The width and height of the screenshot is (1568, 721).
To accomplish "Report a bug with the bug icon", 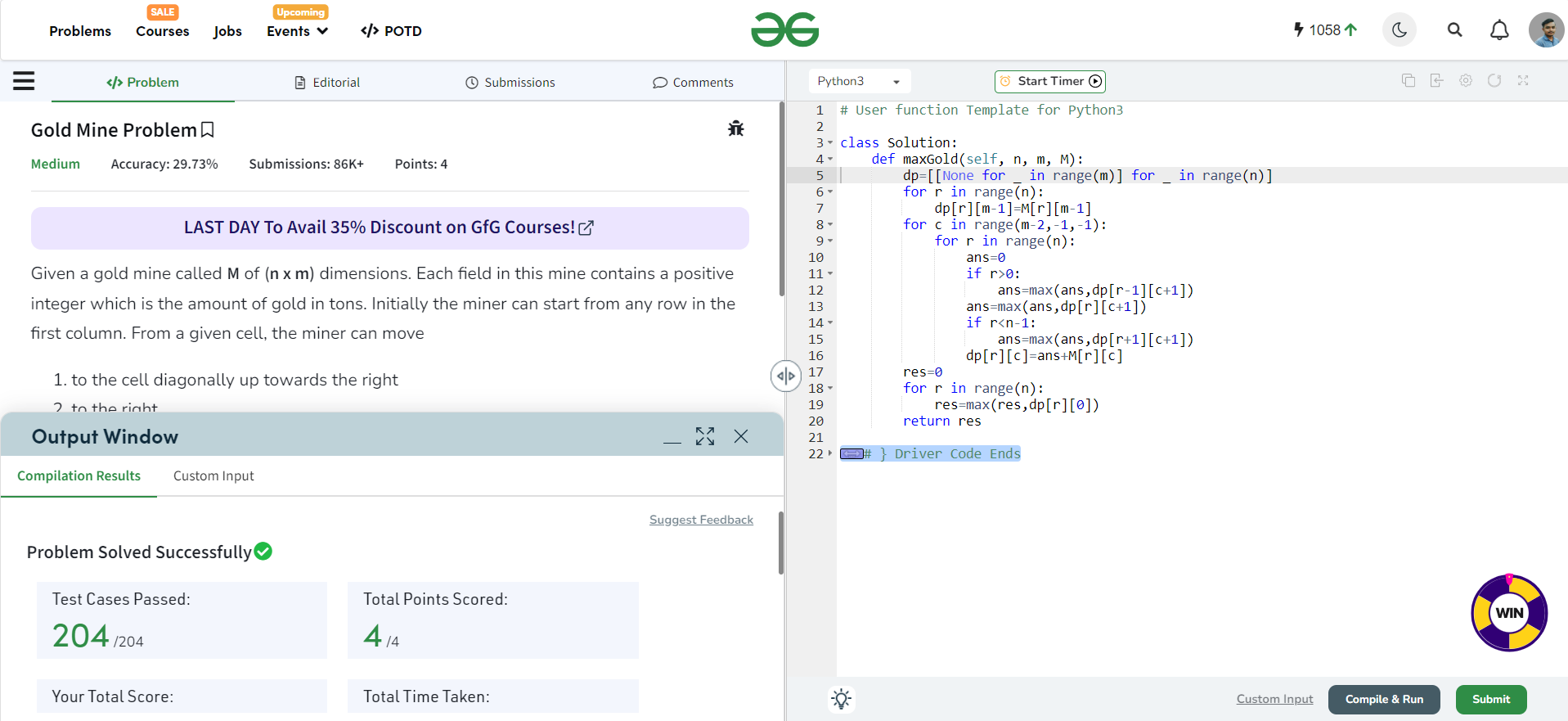I will click(736, 128).
